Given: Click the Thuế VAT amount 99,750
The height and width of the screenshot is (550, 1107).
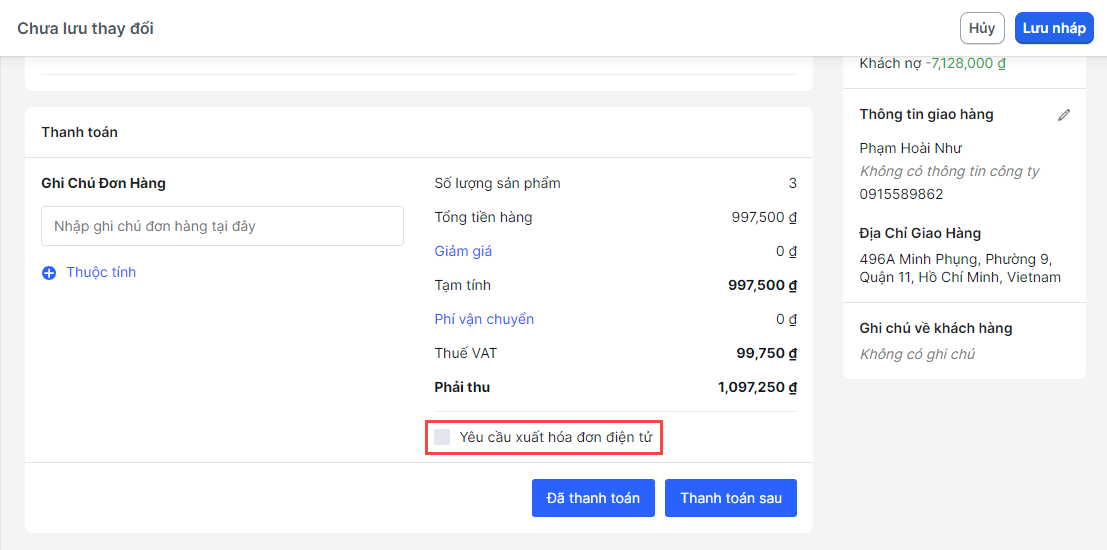Looking at the screenshot, I should 766,353.
